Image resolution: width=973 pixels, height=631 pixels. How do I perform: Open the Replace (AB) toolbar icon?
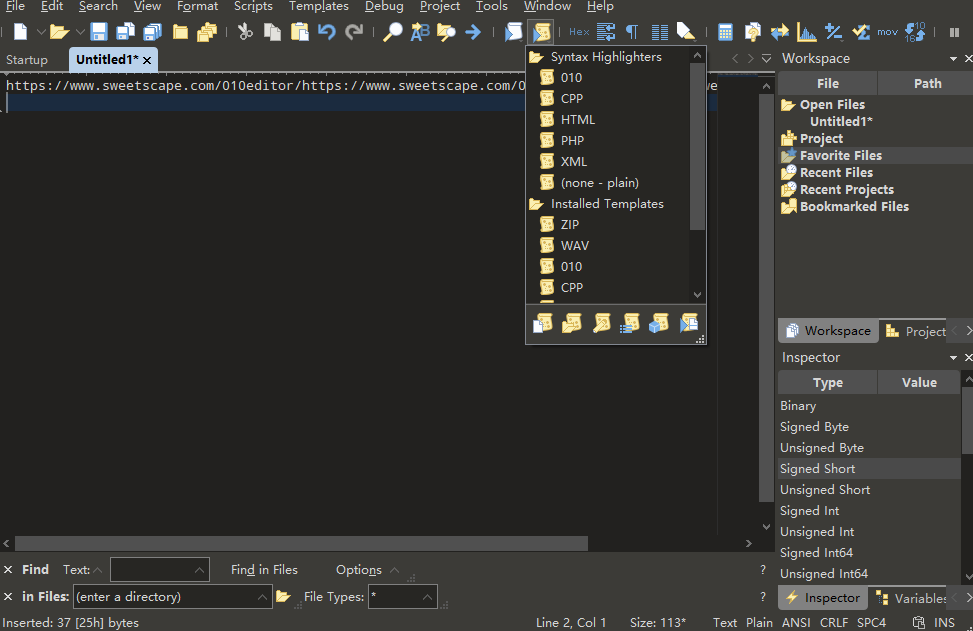click(419, 32)
